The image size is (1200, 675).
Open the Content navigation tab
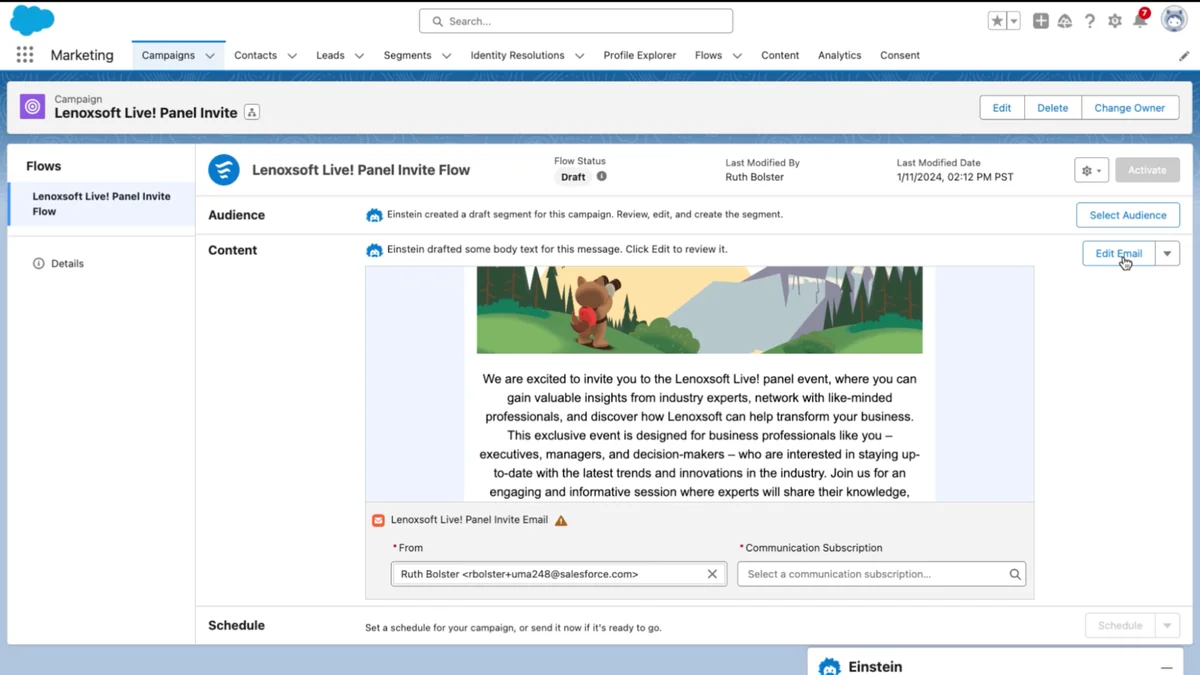click(x=780, y=56)
